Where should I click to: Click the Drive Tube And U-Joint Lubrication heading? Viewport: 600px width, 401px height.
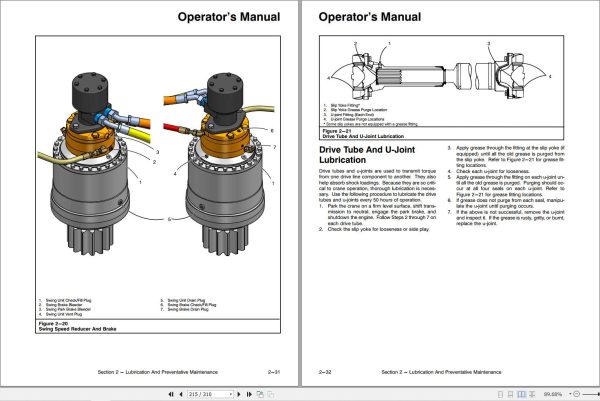pos(367,155)
